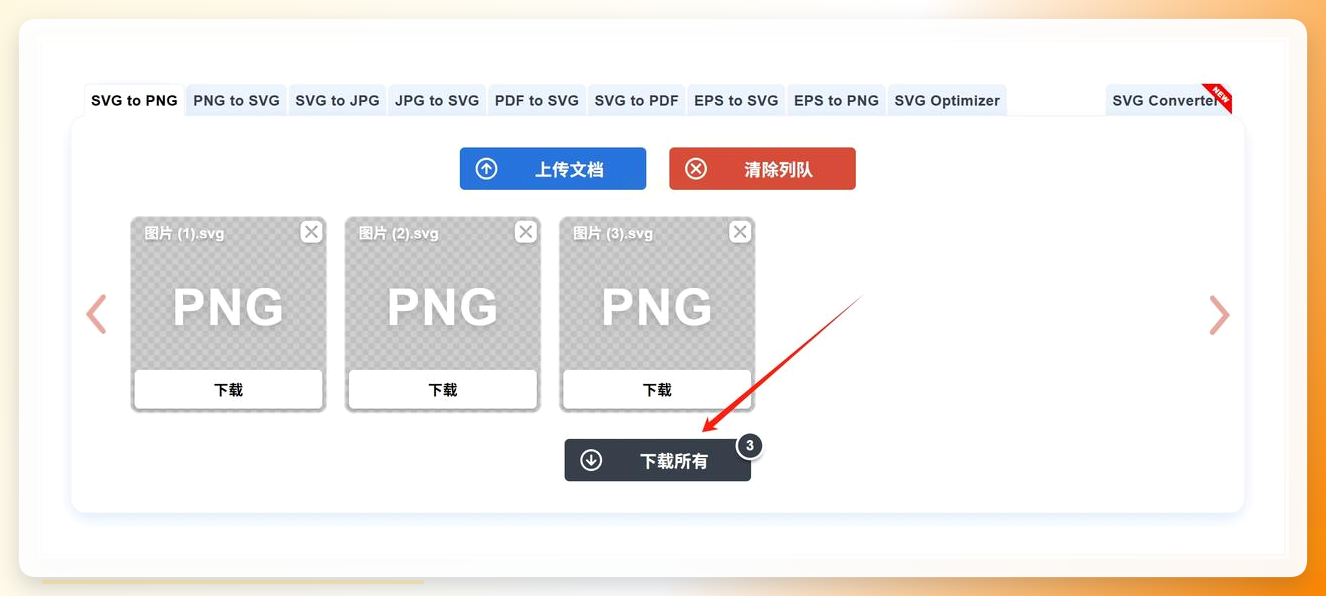The image size is (1326, 596).
Task: Remove 图片 (2).svg with its X button
Action: point(526,232)
